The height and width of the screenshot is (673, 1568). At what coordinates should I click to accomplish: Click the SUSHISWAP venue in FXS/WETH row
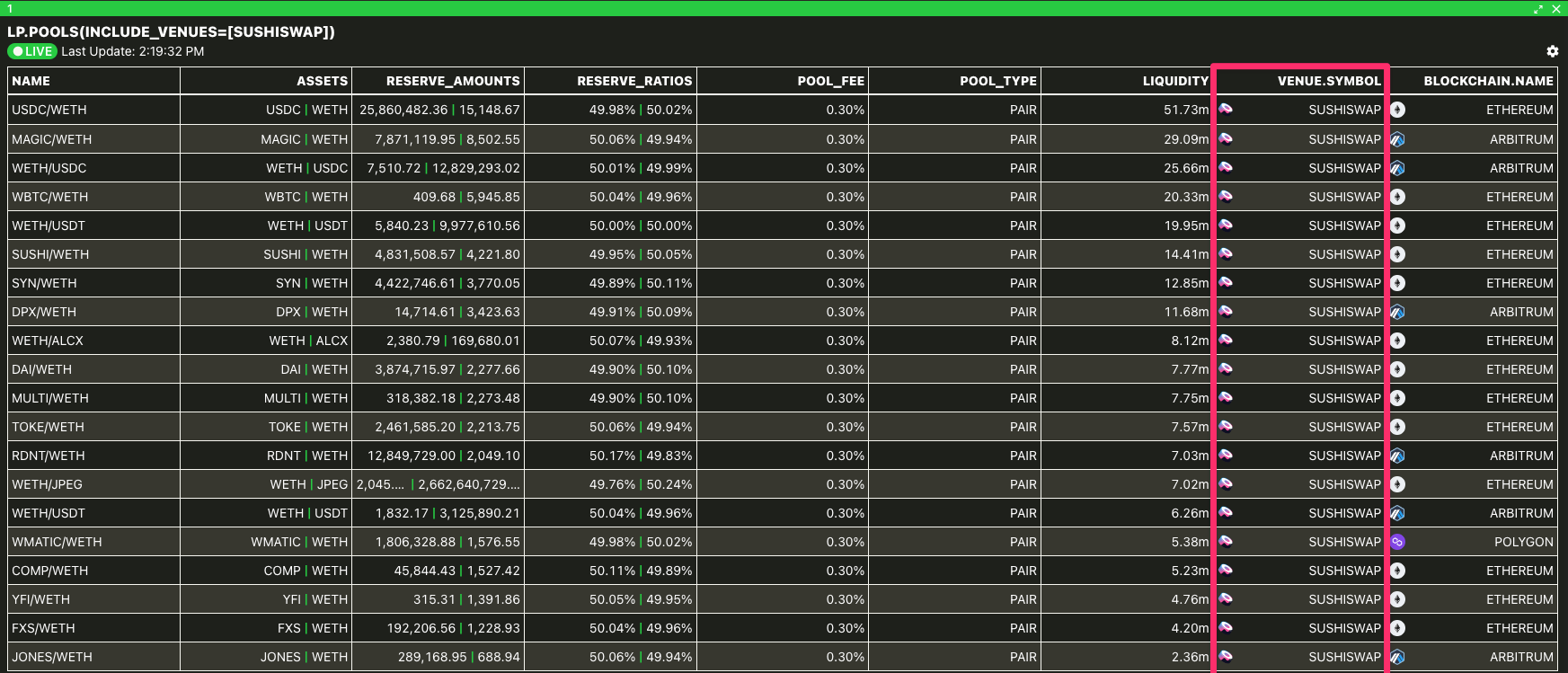pos(1344,628)
